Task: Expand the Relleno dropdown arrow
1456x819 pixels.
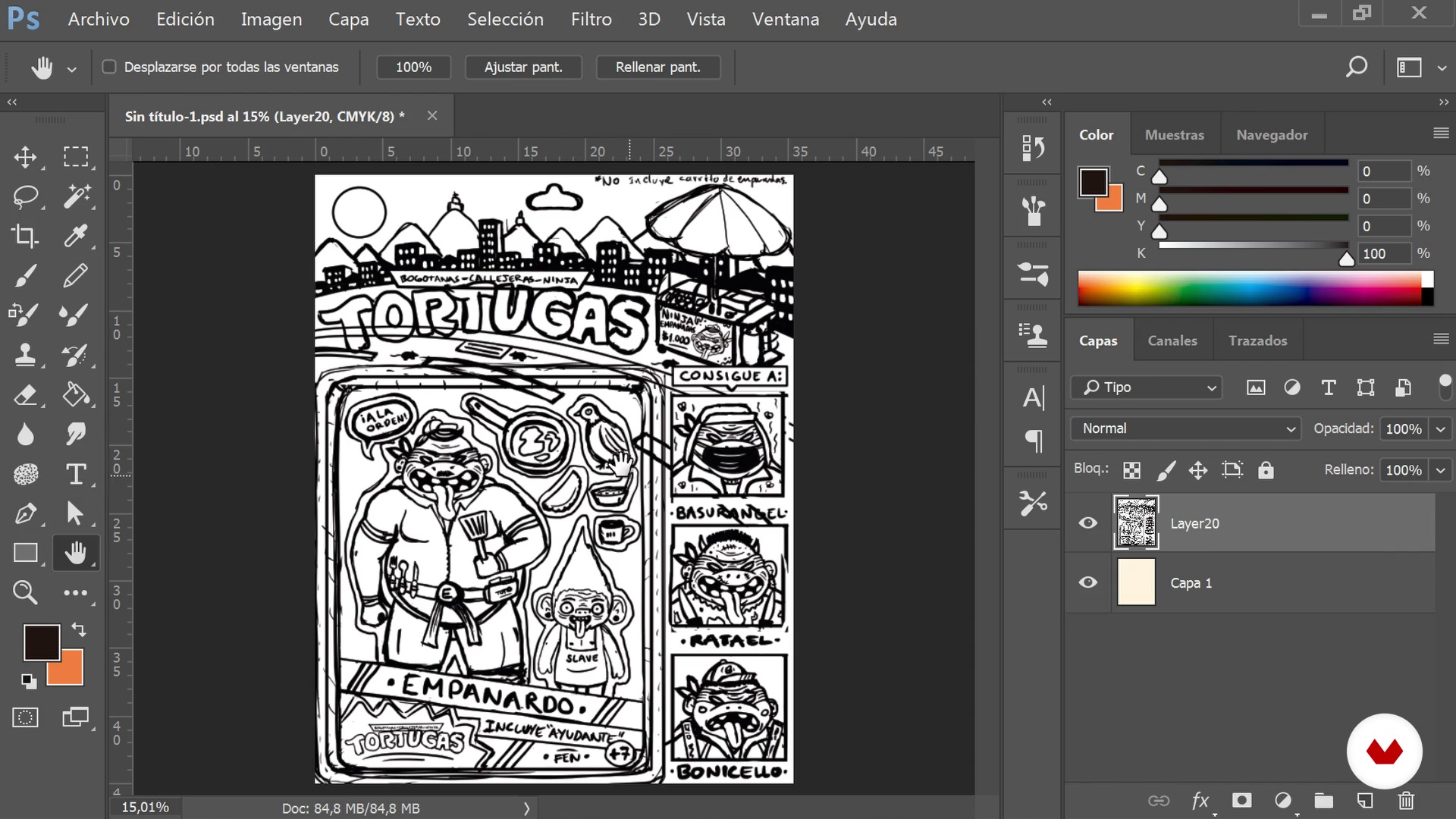Action: coord(1441,470)
